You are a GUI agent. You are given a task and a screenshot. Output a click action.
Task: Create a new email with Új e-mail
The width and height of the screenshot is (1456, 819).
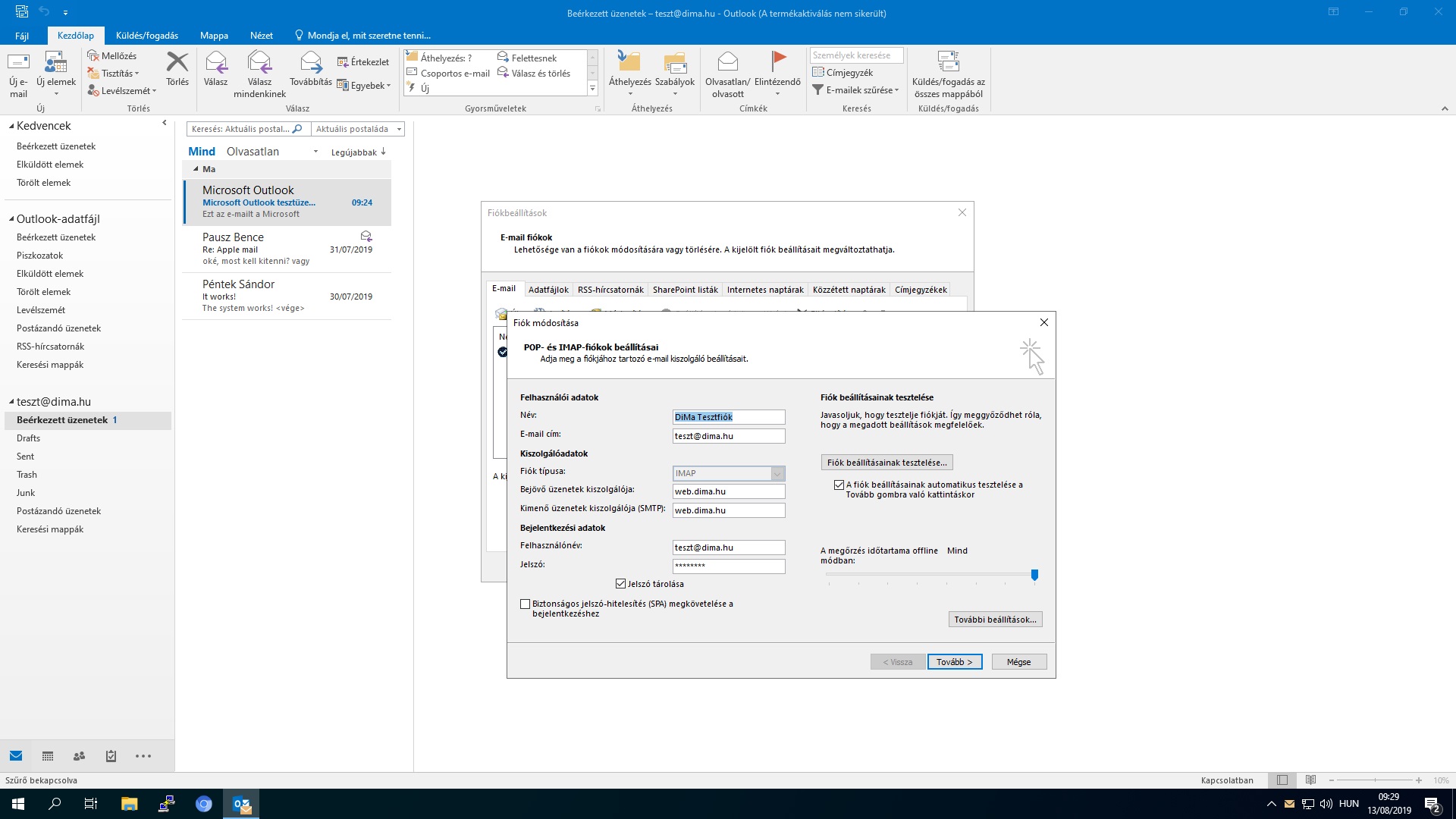pyautogui.click(x=18, y=75)
